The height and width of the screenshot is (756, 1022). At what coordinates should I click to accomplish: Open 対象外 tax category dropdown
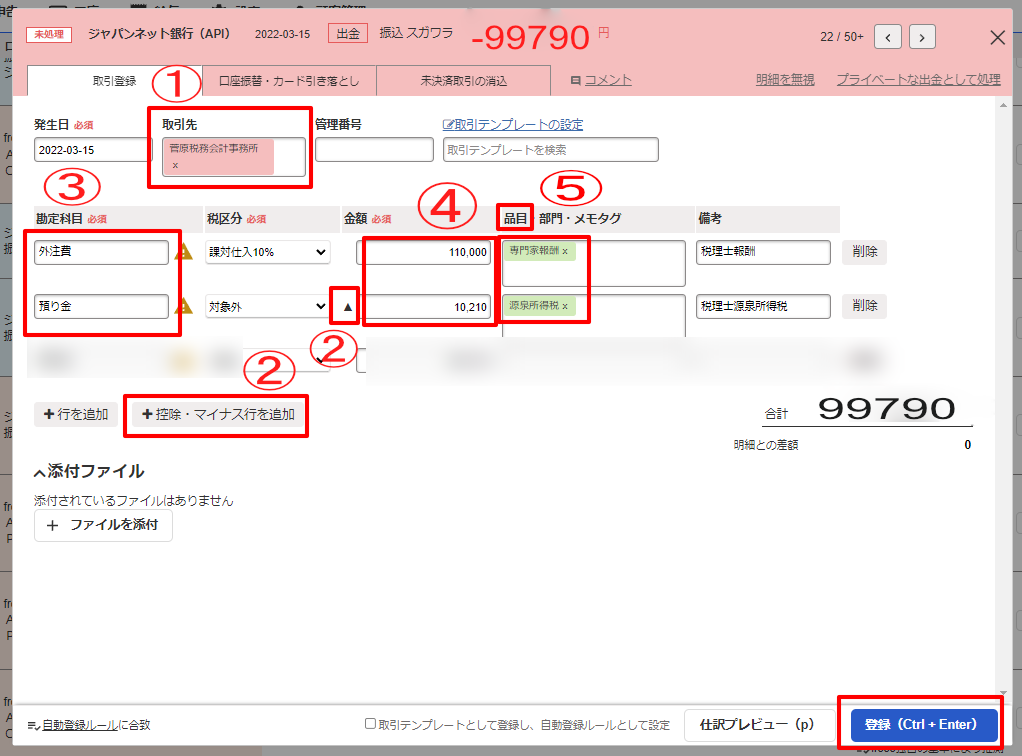267,307
